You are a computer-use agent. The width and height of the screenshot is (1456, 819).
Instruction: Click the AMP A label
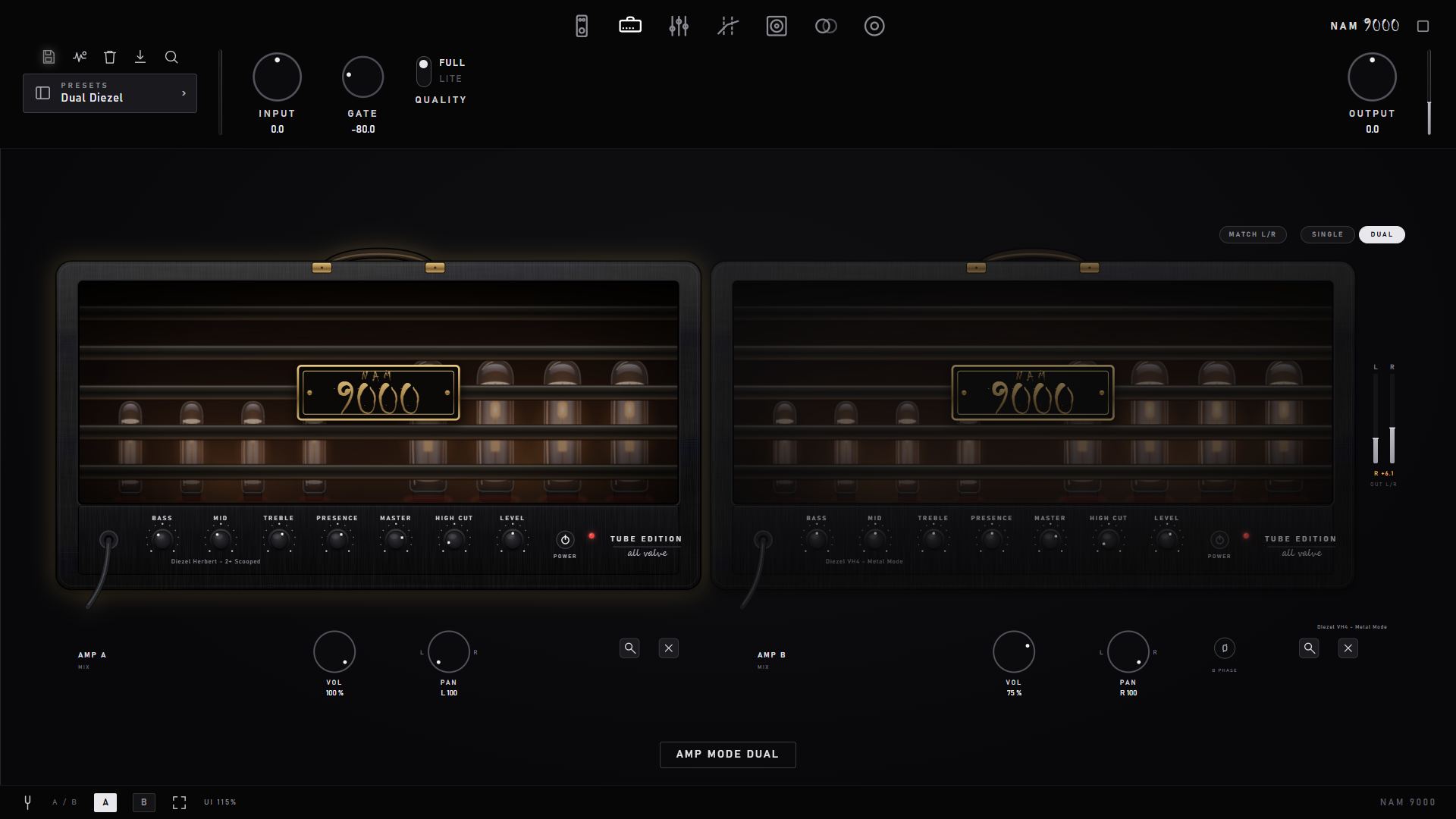click(x=92, y=655)
